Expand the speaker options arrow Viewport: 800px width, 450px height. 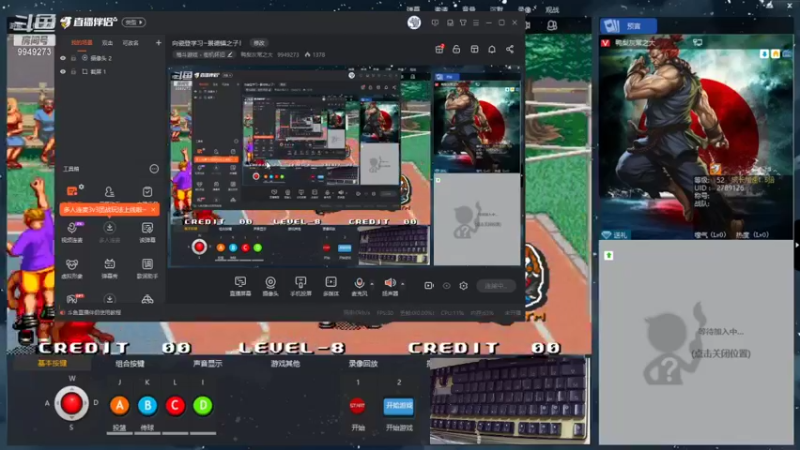pyautogui.click(x=403, y=283)
